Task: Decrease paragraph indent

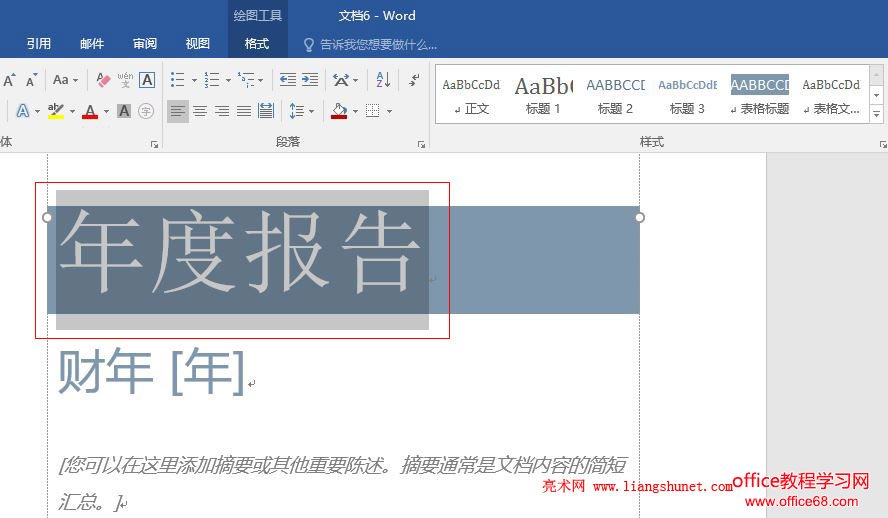Action: [x=288, y=80]
